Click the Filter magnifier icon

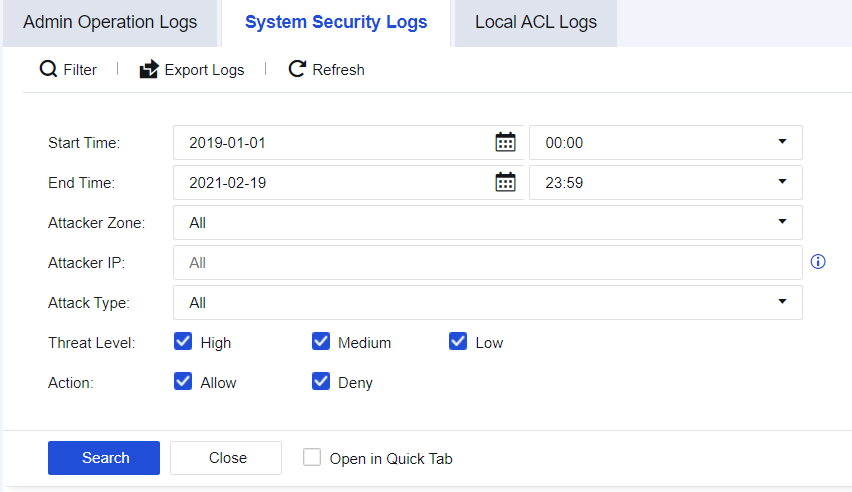[48, 69]
